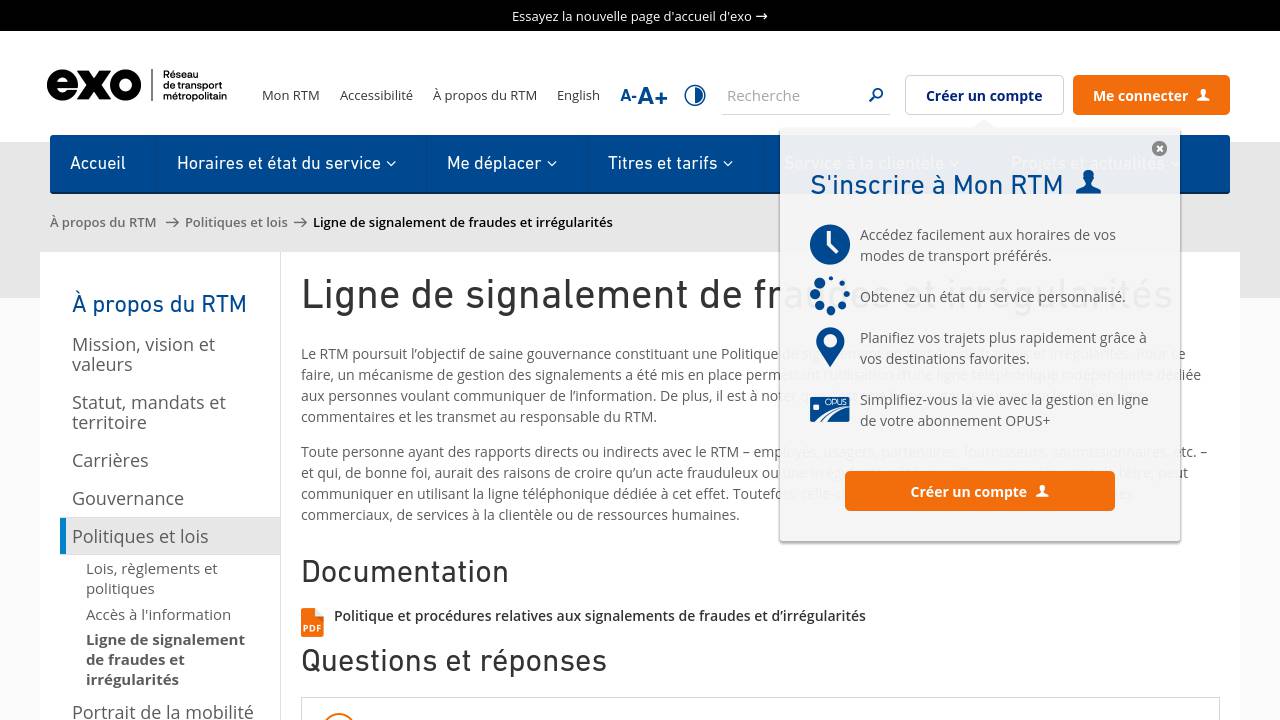Open Ligne de signalement sidebar subitem

pyautogui.click(x=165, y=659)
